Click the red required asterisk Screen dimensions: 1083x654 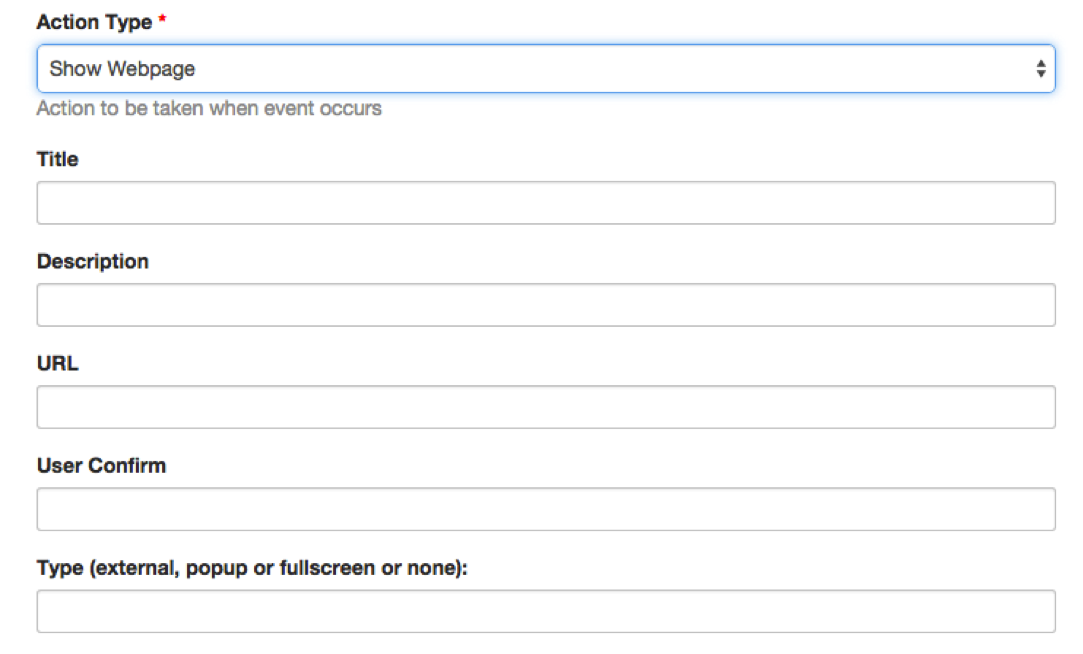pos(162,21)
